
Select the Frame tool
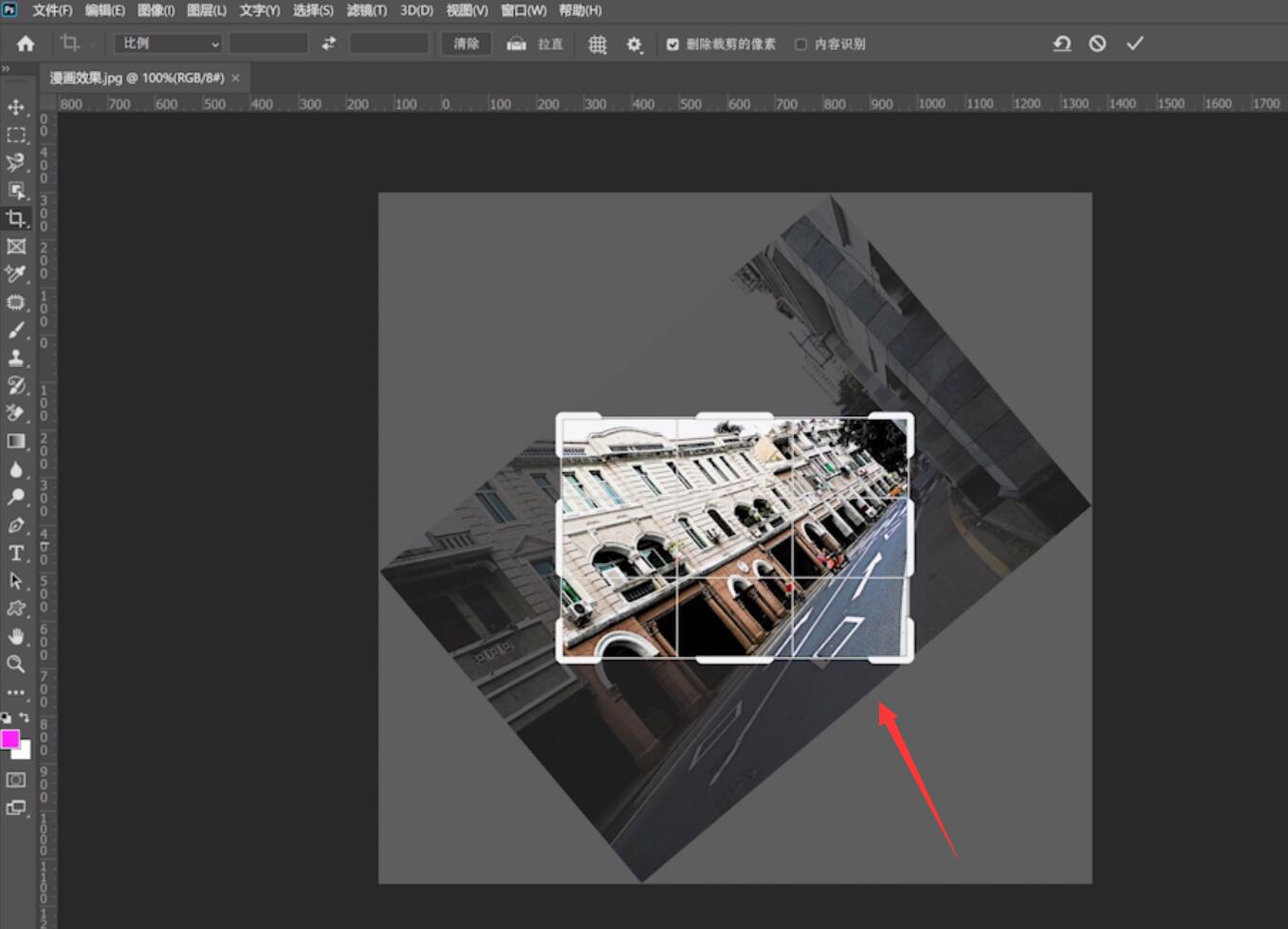[16, 246]
